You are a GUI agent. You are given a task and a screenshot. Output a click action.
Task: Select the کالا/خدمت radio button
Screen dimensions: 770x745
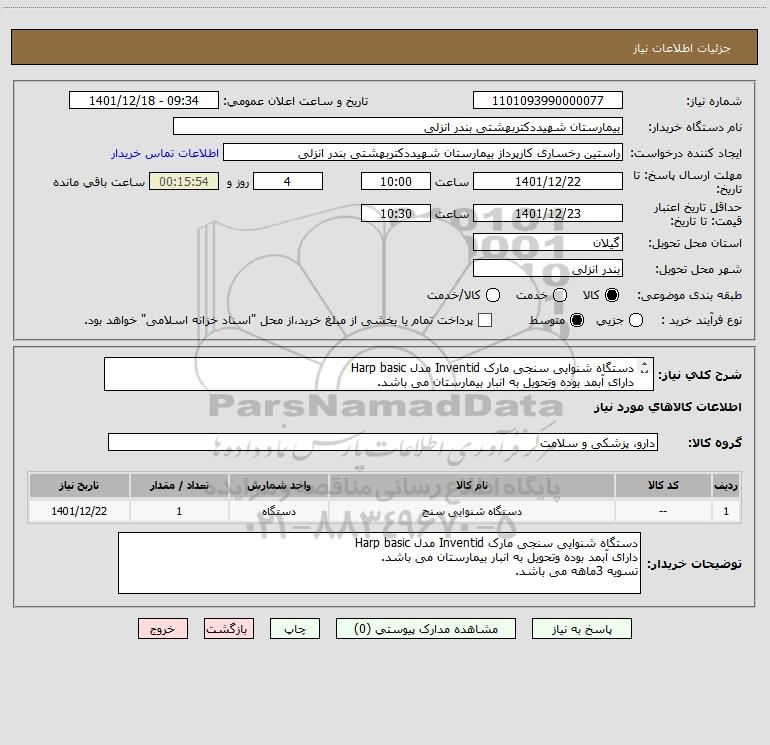tap(493, 295)
